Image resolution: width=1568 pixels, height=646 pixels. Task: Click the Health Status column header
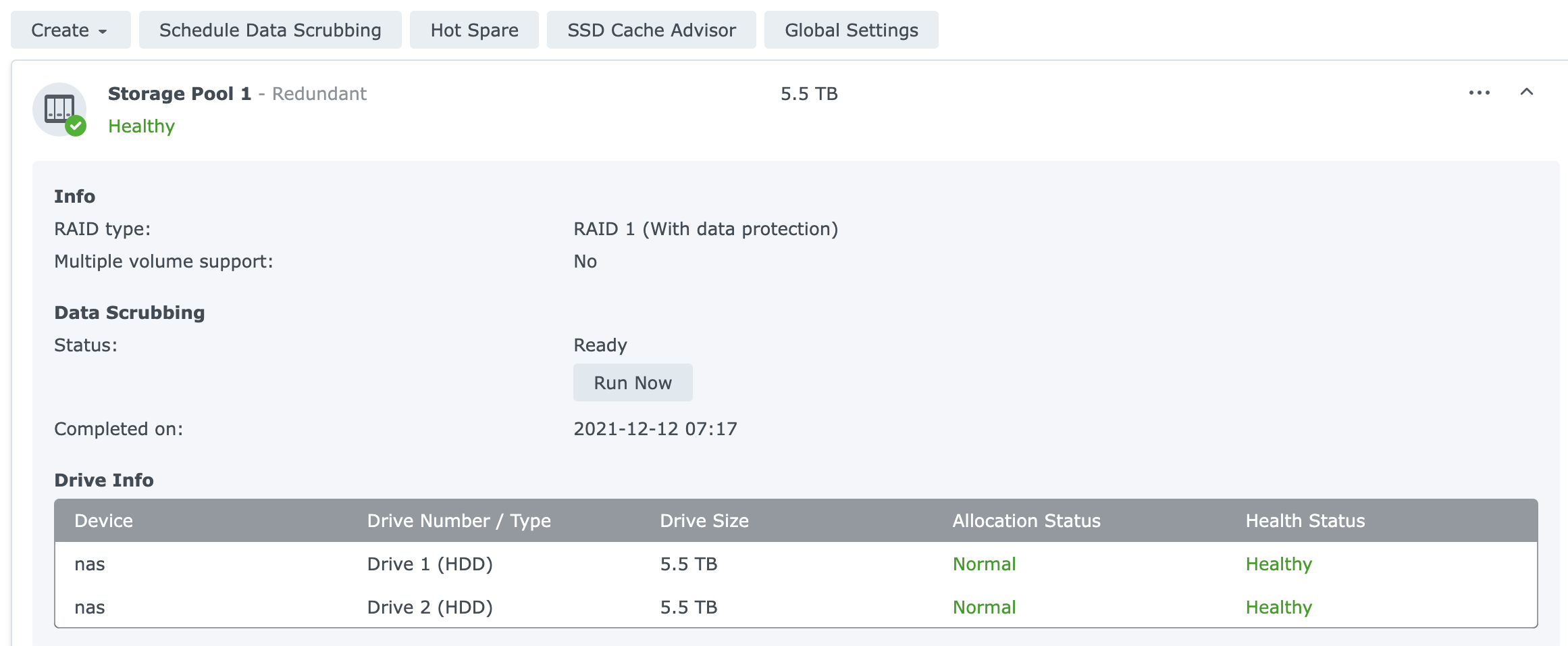(1305, 521)
